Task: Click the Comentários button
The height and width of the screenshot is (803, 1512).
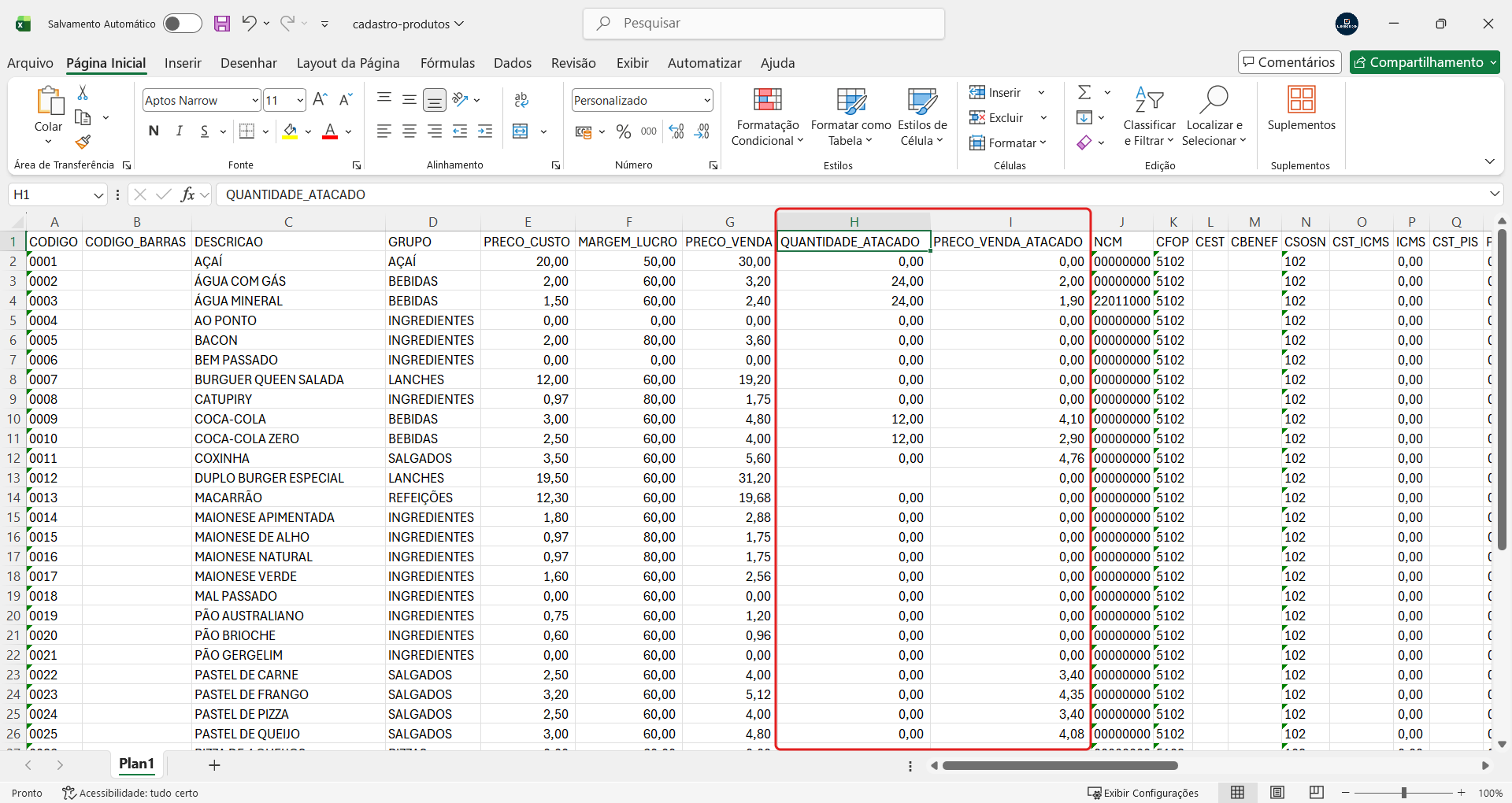Action: click(1289, 62)
